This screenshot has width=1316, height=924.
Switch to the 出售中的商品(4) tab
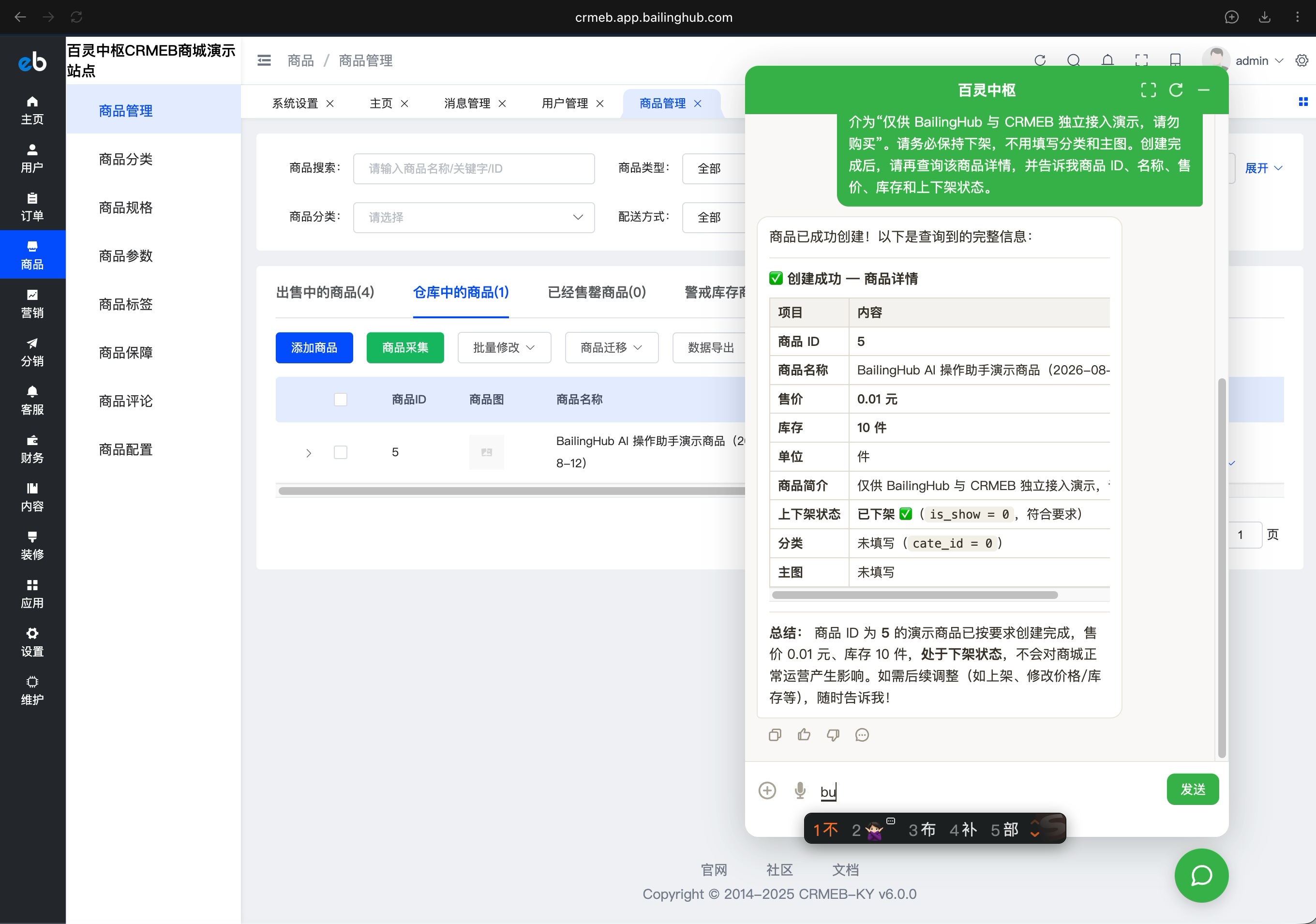325,292
